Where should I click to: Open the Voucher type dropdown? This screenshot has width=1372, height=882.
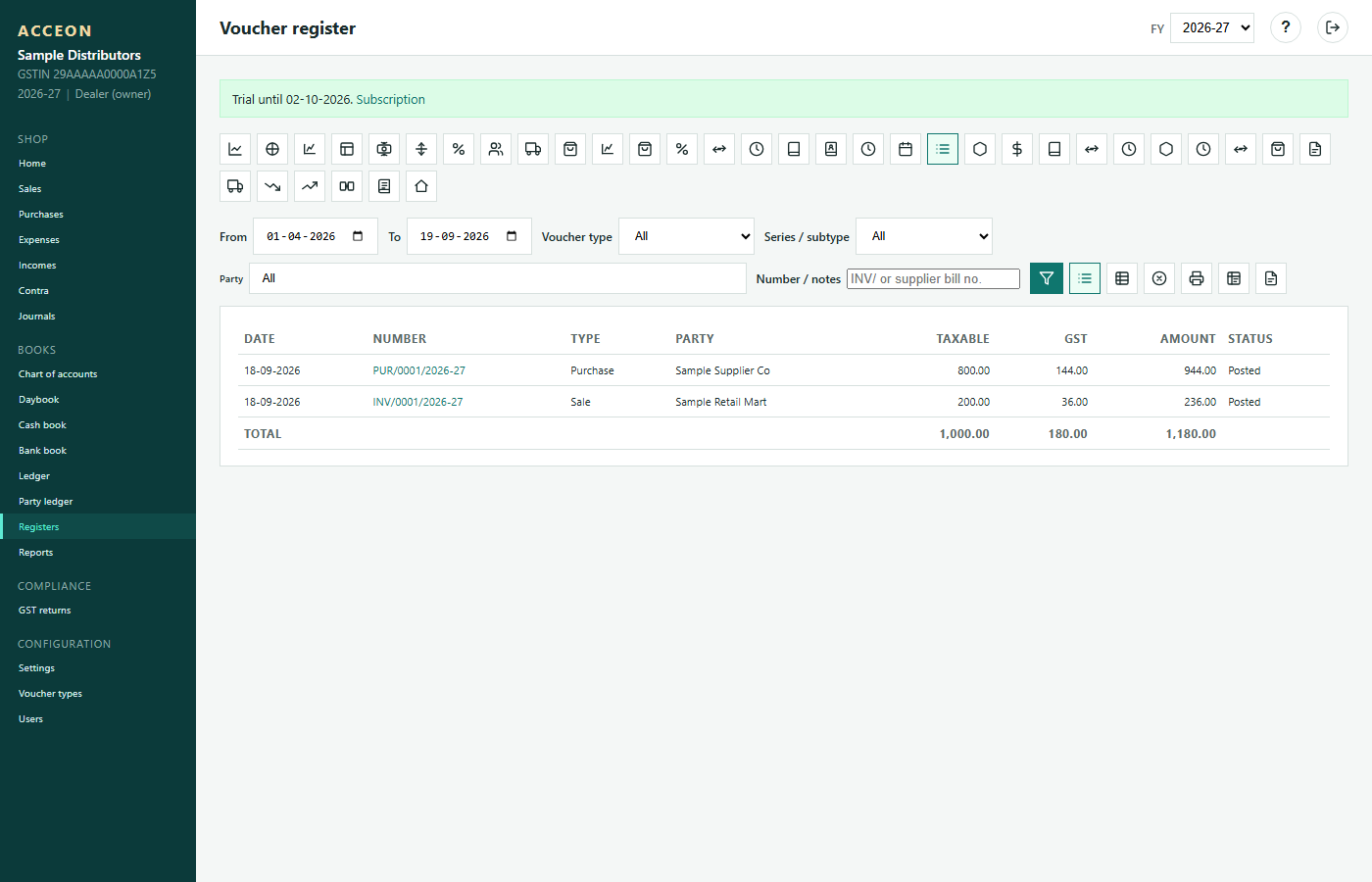point(687,236)
